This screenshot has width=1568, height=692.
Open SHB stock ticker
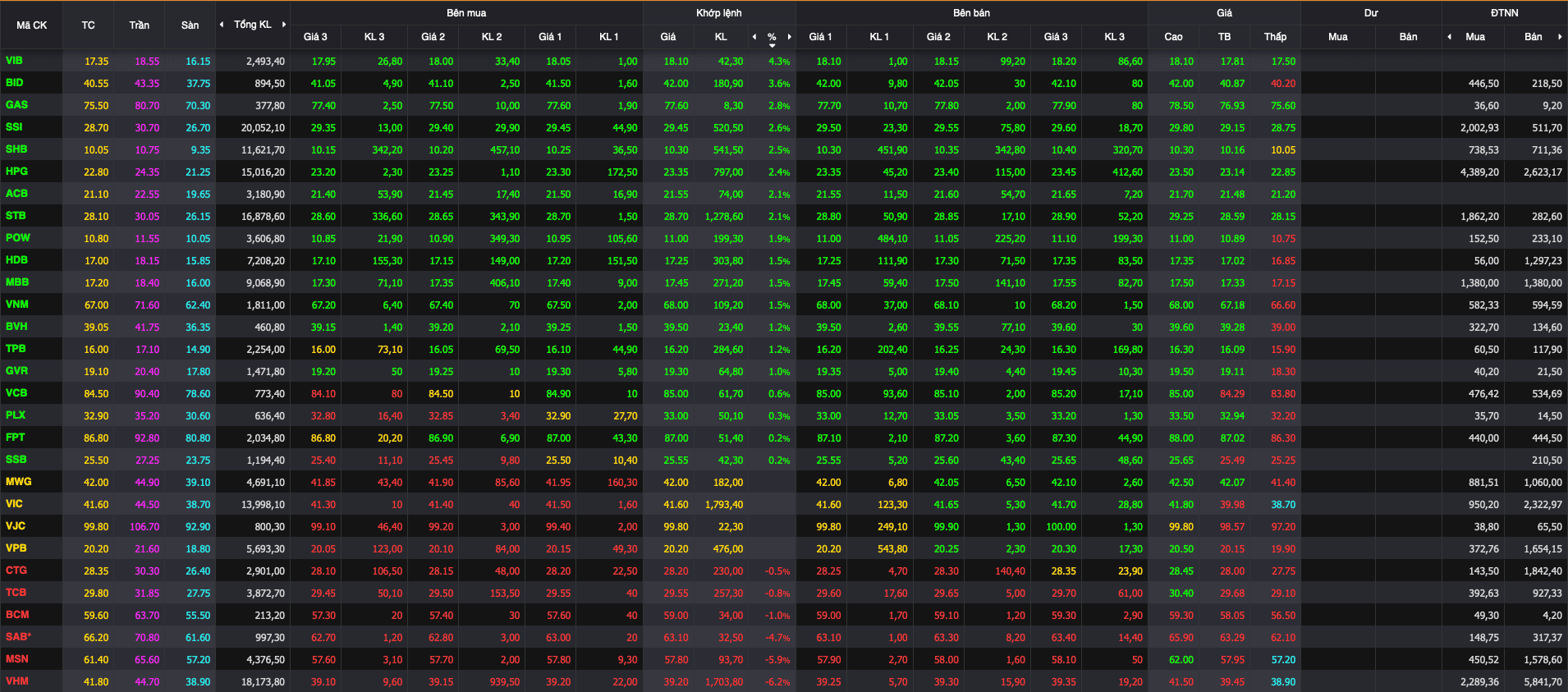pos(16,149)
